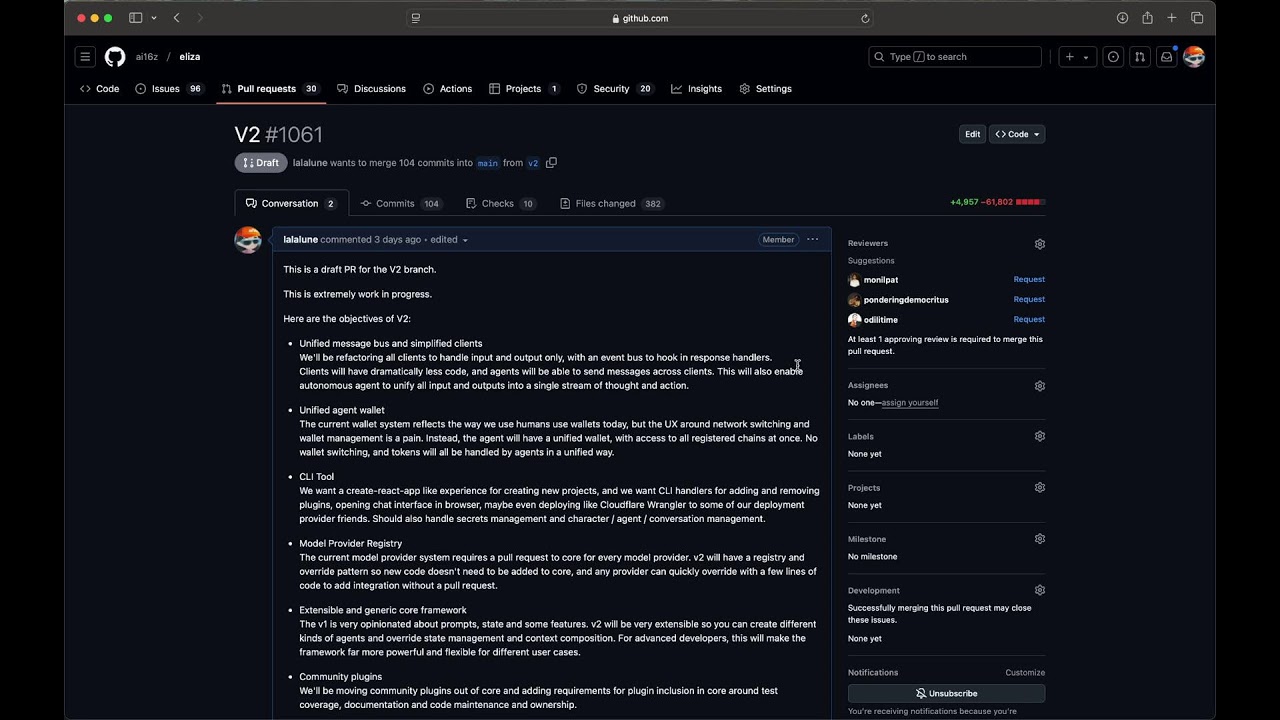Image resolution: width=1280 pixels, height=720 pixels.
Task: Open Labels gear settings
Action: [x=1040, y=436]
